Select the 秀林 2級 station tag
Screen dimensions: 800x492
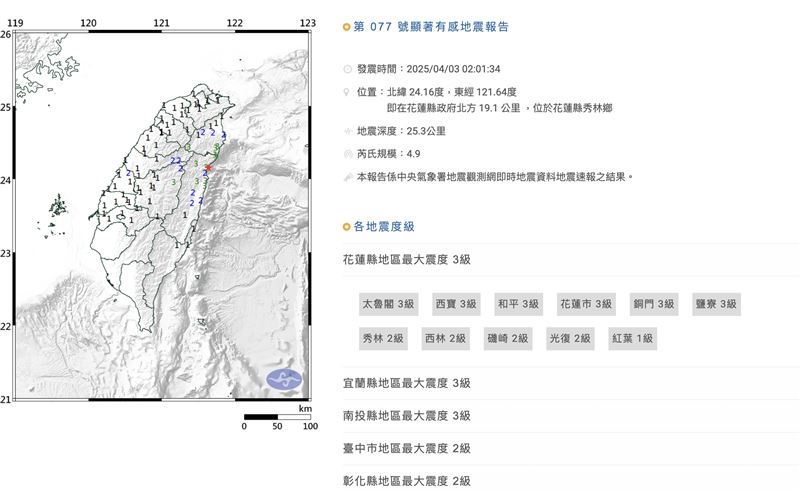(x=383, y=338)
